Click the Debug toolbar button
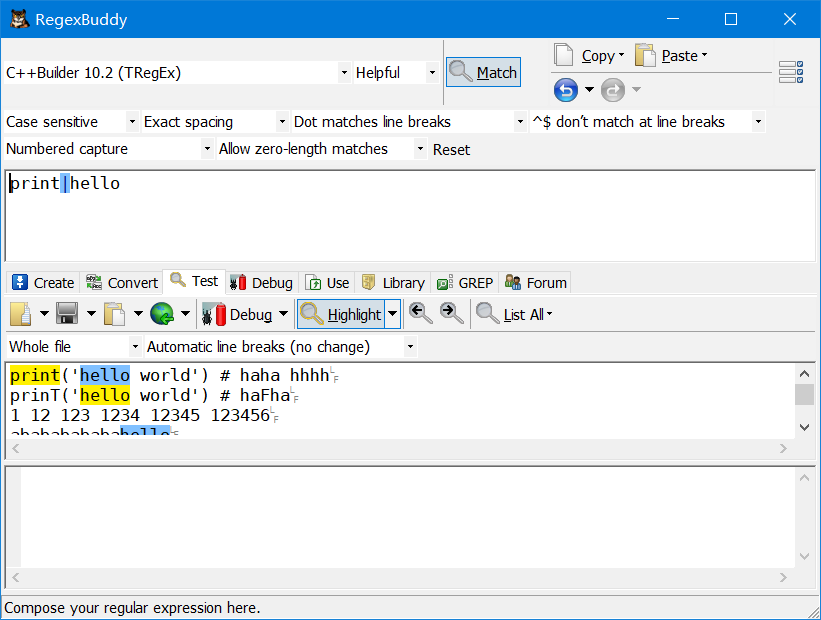Viewport: 821px width, 620px height. (237, 314)
